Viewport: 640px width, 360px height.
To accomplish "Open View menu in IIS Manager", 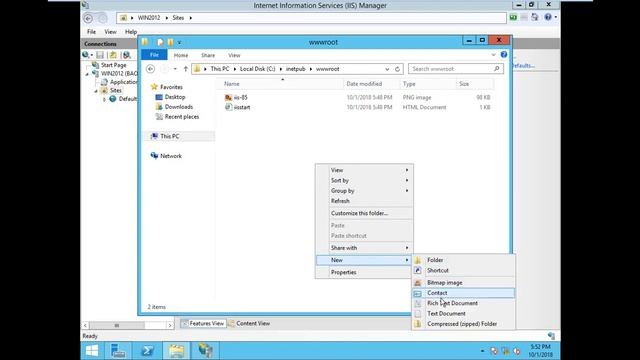I will tap(110, 32).
